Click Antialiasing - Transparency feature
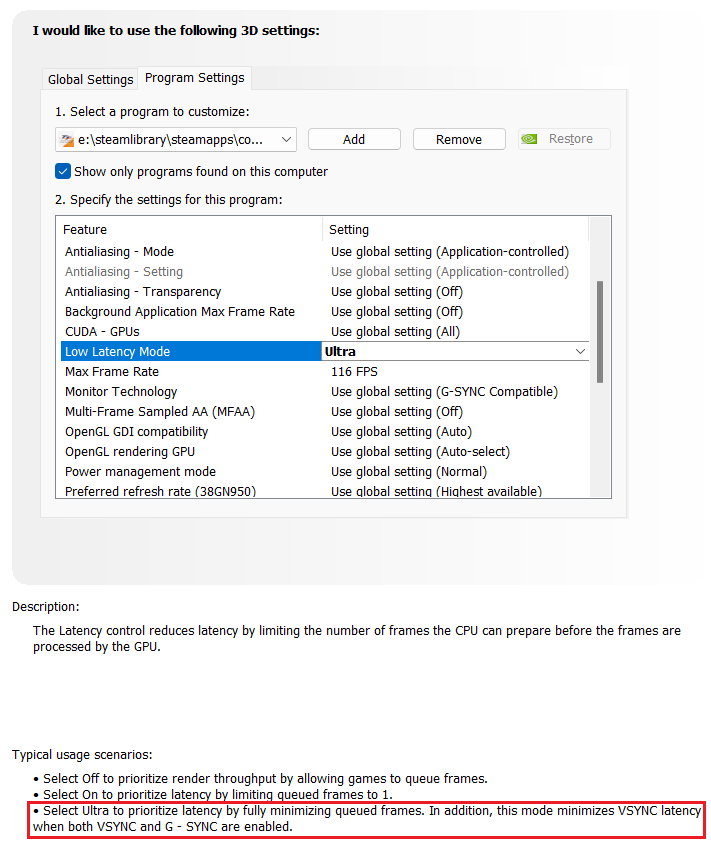Screen dimensions: 711x856 click(x=143, y=292)
